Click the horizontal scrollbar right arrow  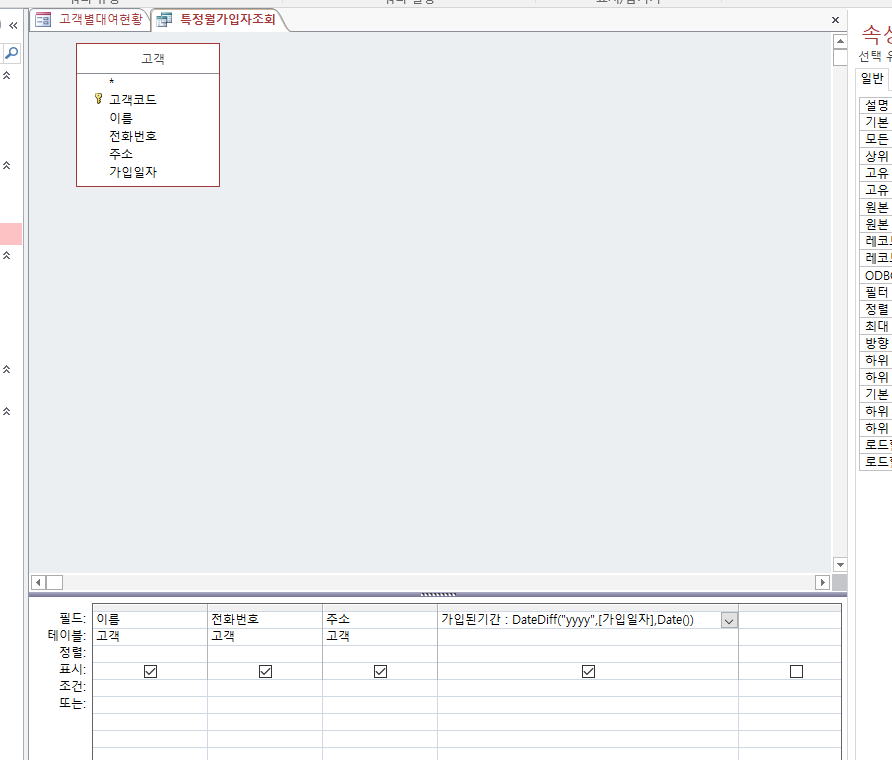823,582
